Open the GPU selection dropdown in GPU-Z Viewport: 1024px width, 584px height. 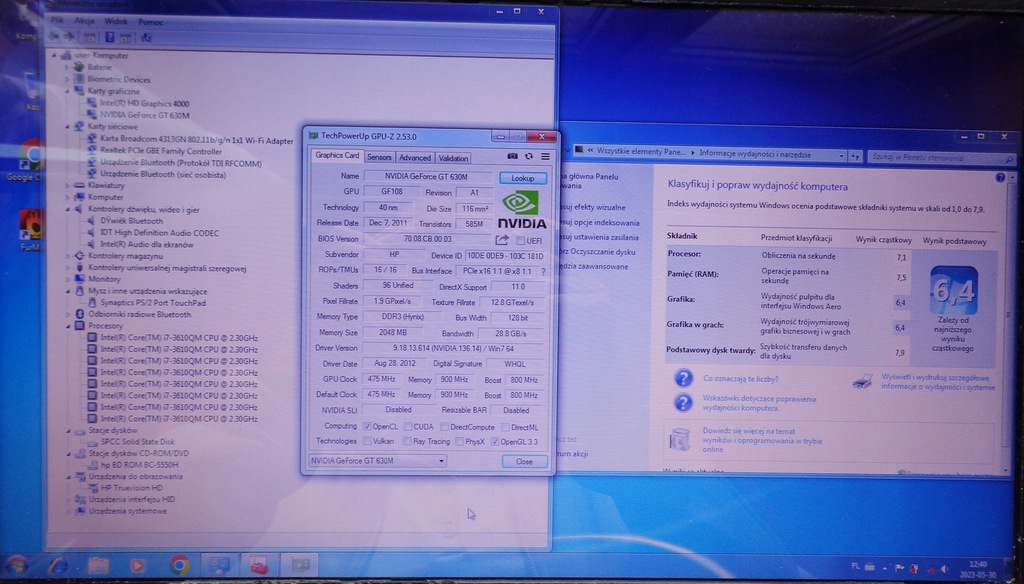377,461
